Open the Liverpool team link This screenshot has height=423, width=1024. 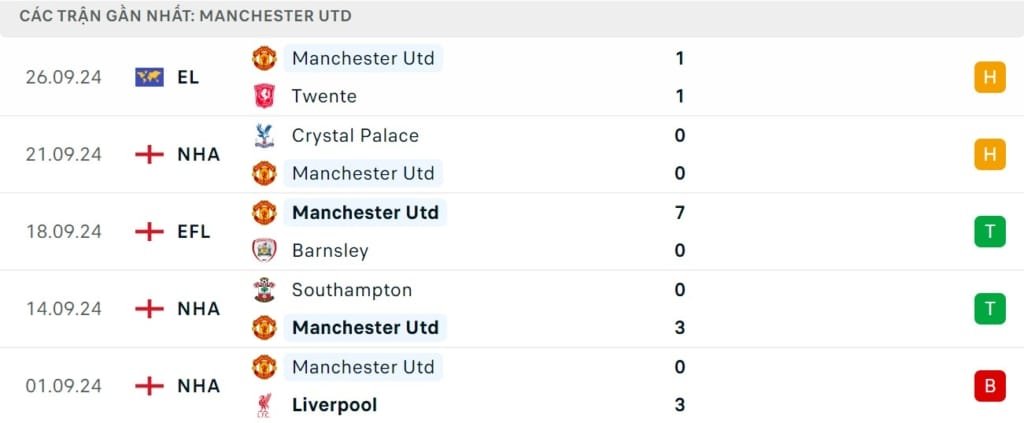click(x=334, y=405)
